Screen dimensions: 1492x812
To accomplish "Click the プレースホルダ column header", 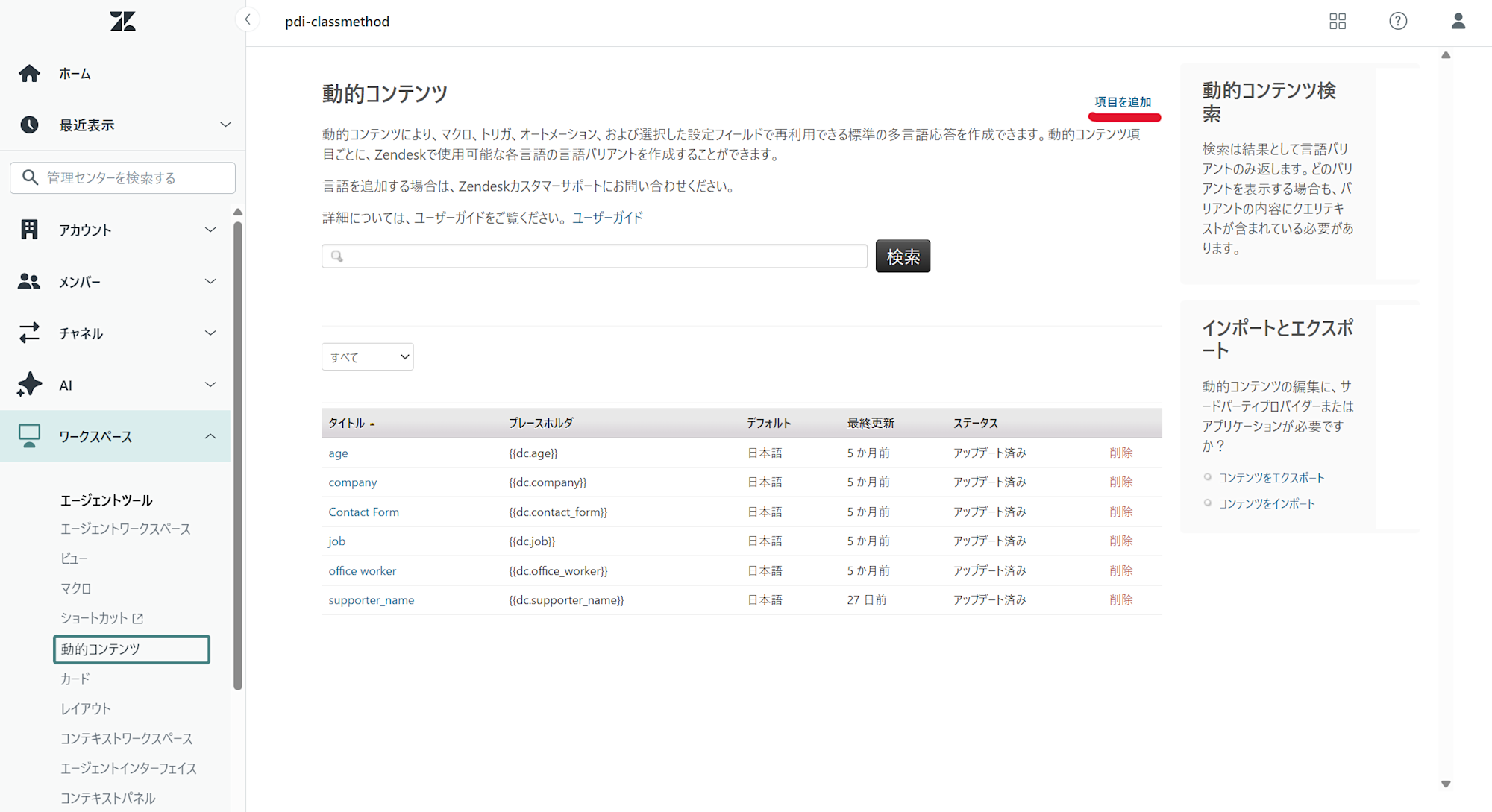I will pos(541,423).
